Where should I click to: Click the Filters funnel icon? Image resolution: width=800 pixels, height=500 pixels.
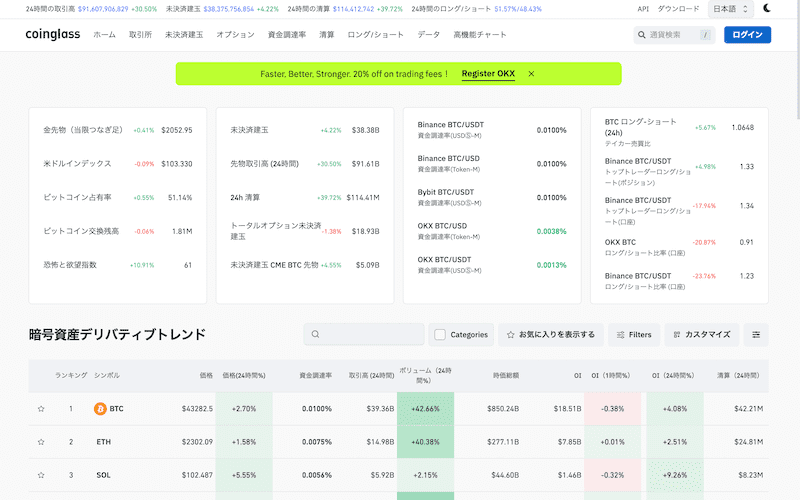point(620,335)
